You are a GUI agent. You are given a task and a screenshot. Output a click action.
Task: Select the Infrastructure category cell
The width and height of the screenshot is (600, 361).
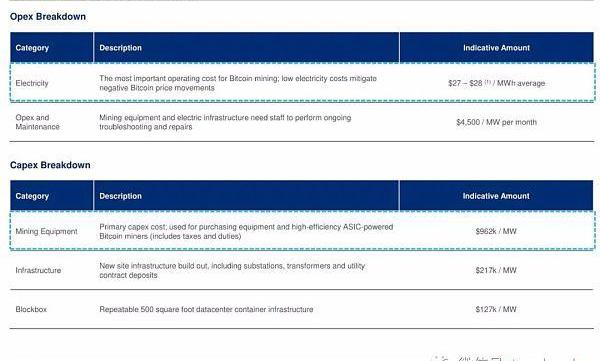[38, 270]
